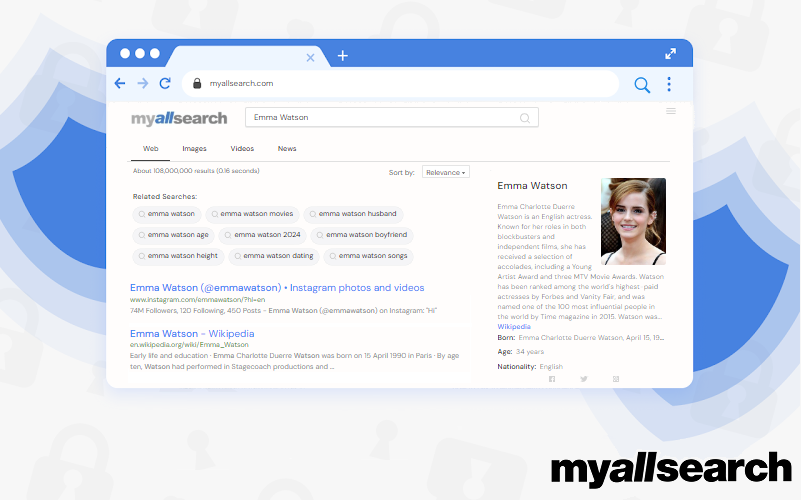This screenshot has height=500, width=801.
Task: Open a new tab with plus icon
Action: tap(343, 56)
